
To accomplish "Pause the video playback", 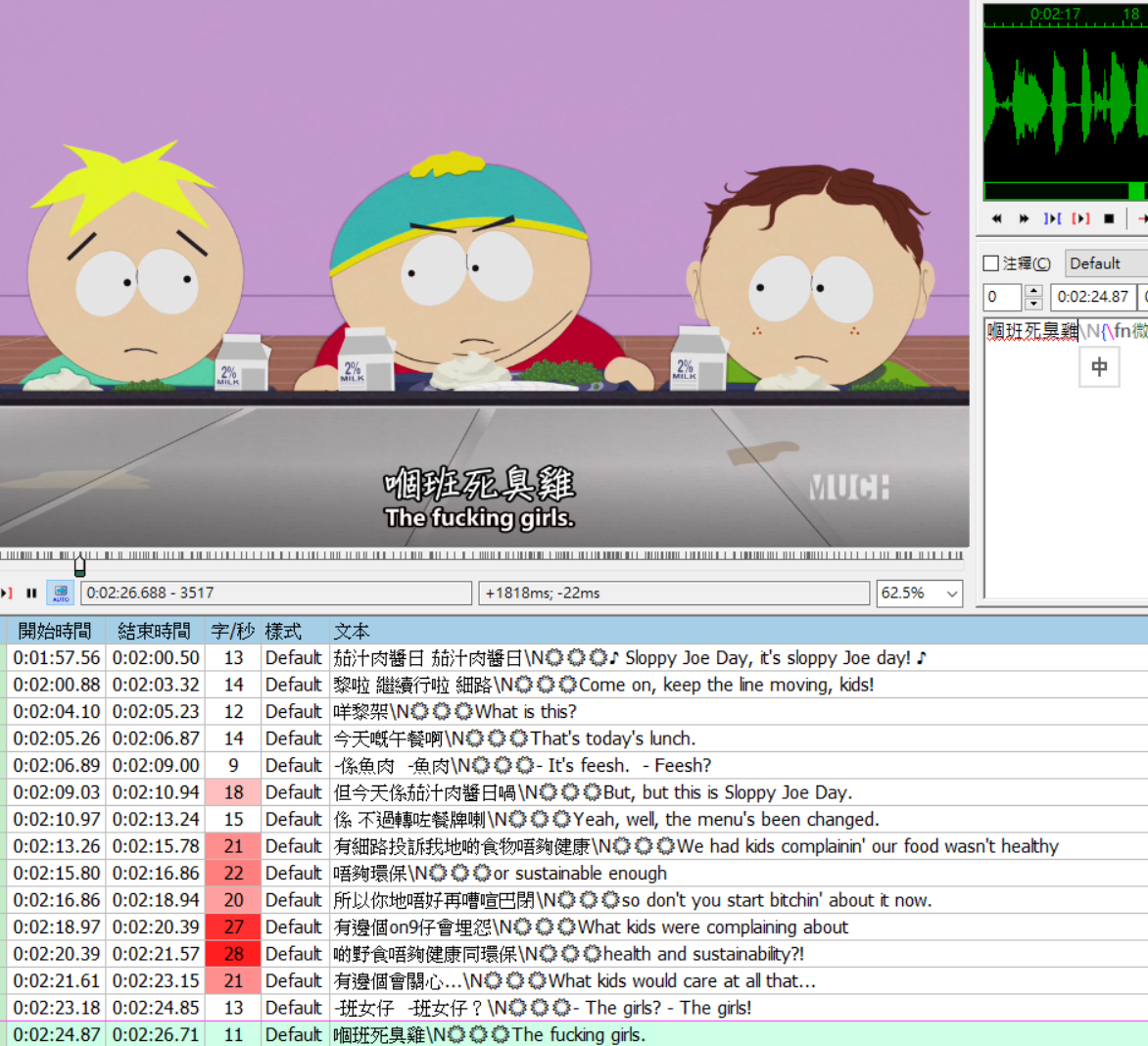I will tap(31, 593).
